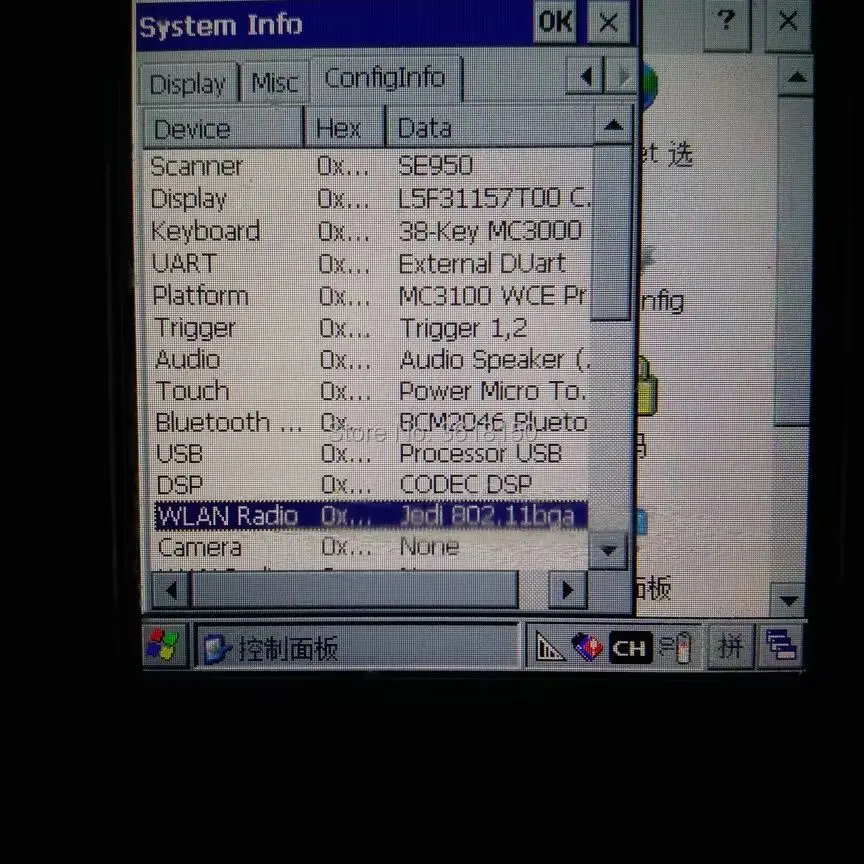
Task: Select the Trigger row
Action: click(x=369, y=328)
